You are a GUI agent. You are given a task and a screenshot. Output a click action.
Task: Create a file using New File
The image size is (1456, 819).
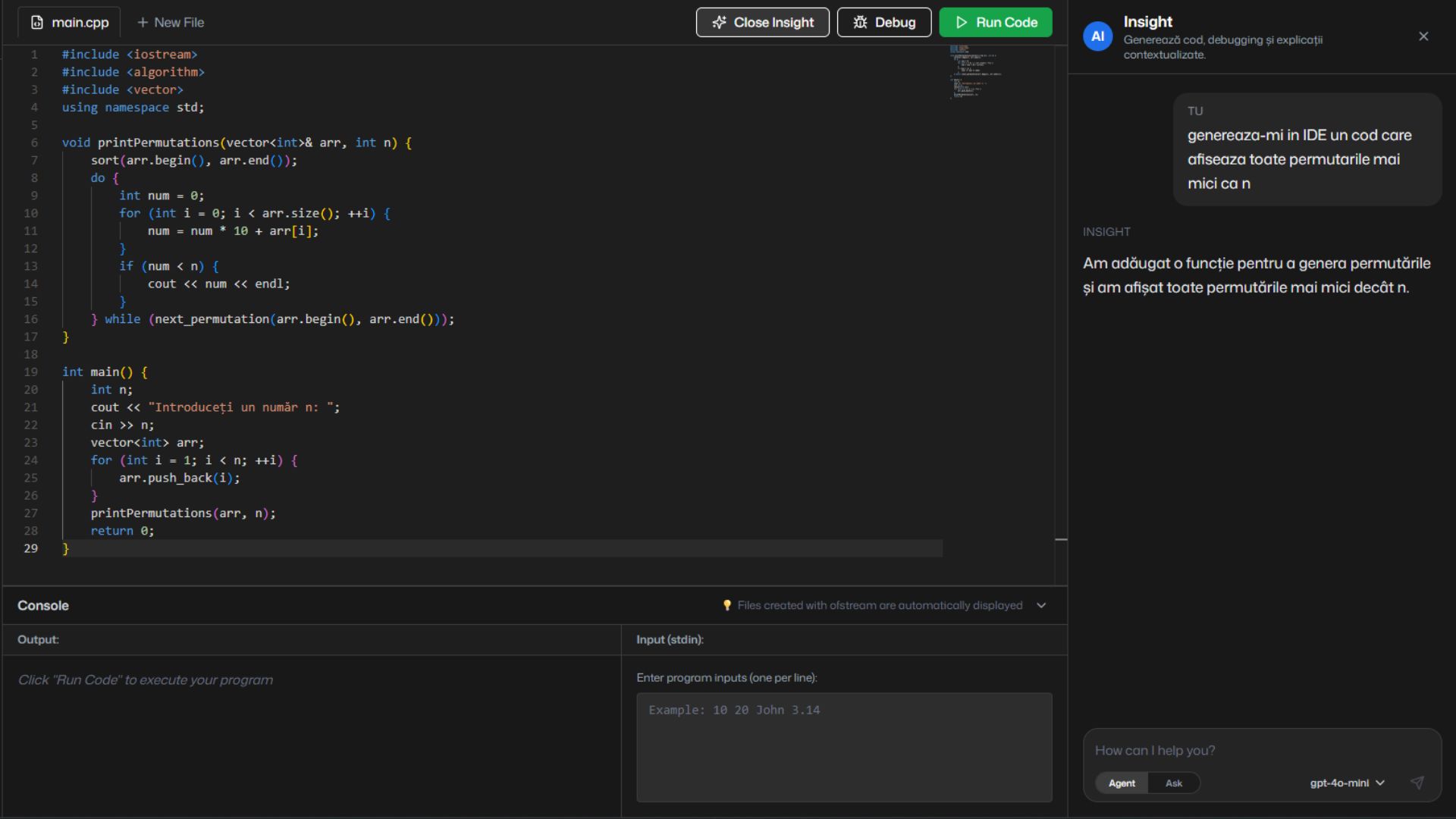click(x=171, y=22)
